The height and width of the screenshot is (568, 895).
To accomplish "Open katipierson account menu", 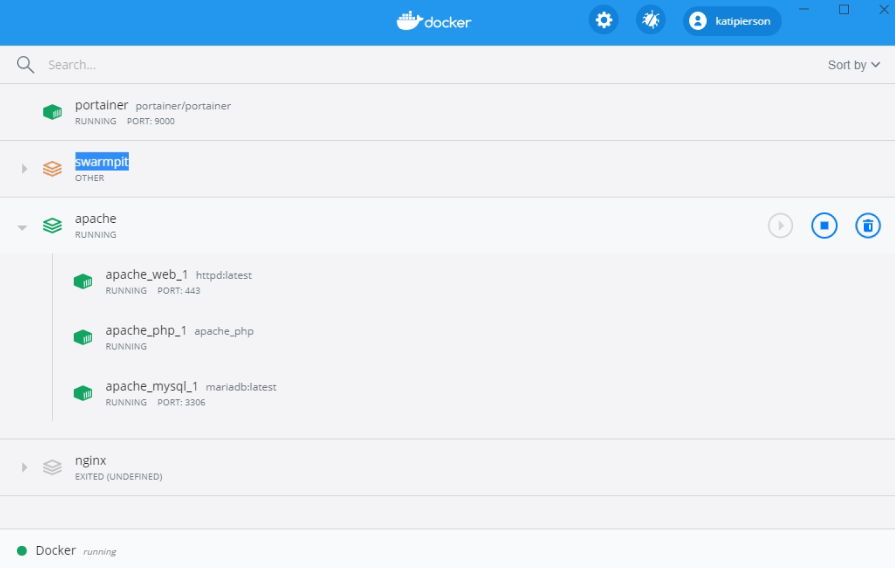I will tap(732, 20).
